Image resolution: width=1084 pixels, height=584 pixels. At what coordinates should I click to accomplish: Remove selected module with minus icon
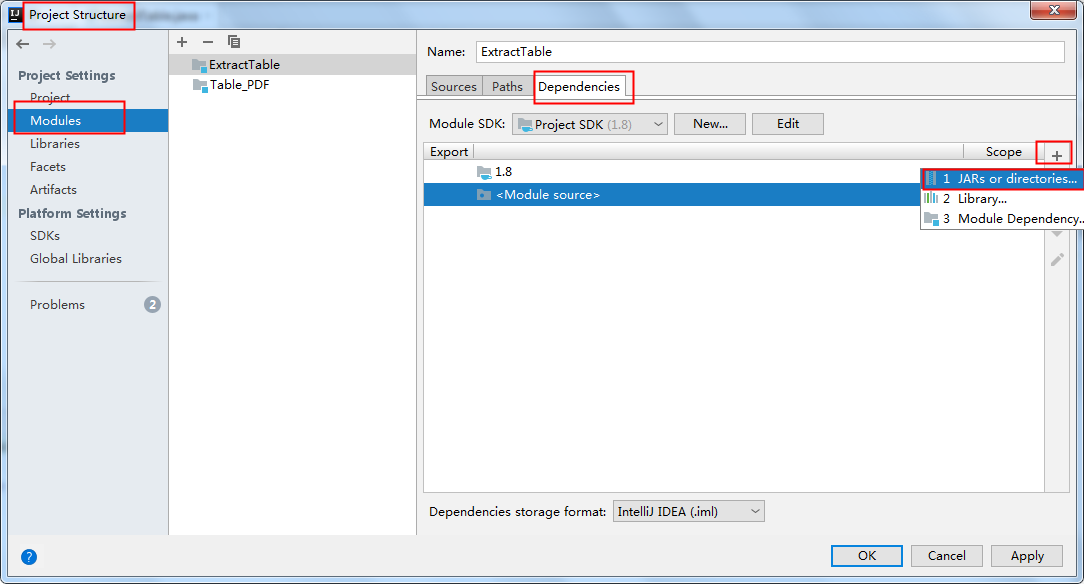[207, 42]
